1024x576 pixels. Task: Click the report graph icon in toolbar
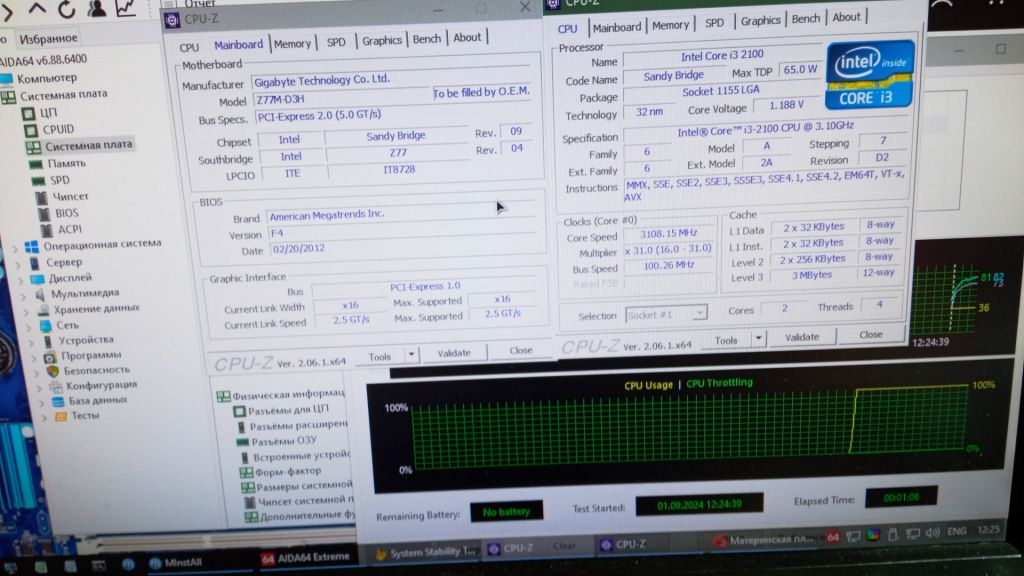[x=124, y=8]
